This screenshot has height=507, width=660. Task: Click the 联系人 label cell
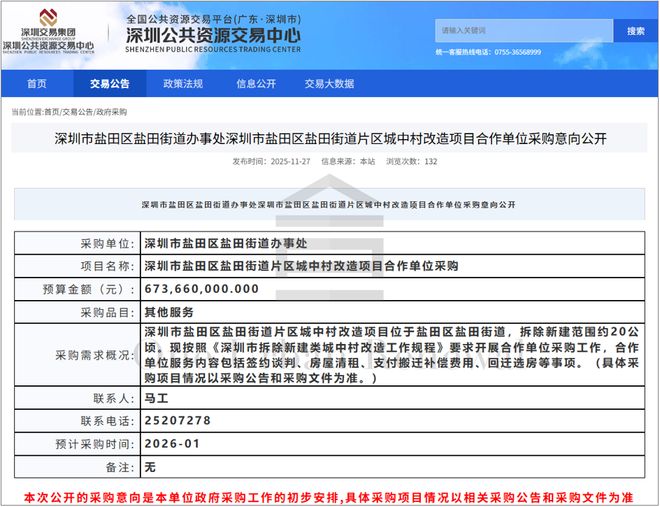(77, 398)
